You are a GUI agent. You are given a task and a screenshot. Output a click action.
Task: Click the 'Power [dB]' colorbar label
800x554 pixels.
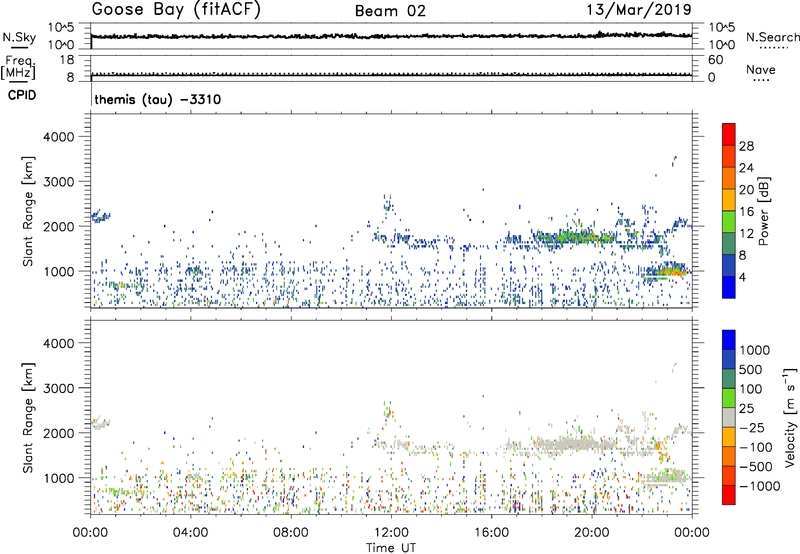click(764, 211)
